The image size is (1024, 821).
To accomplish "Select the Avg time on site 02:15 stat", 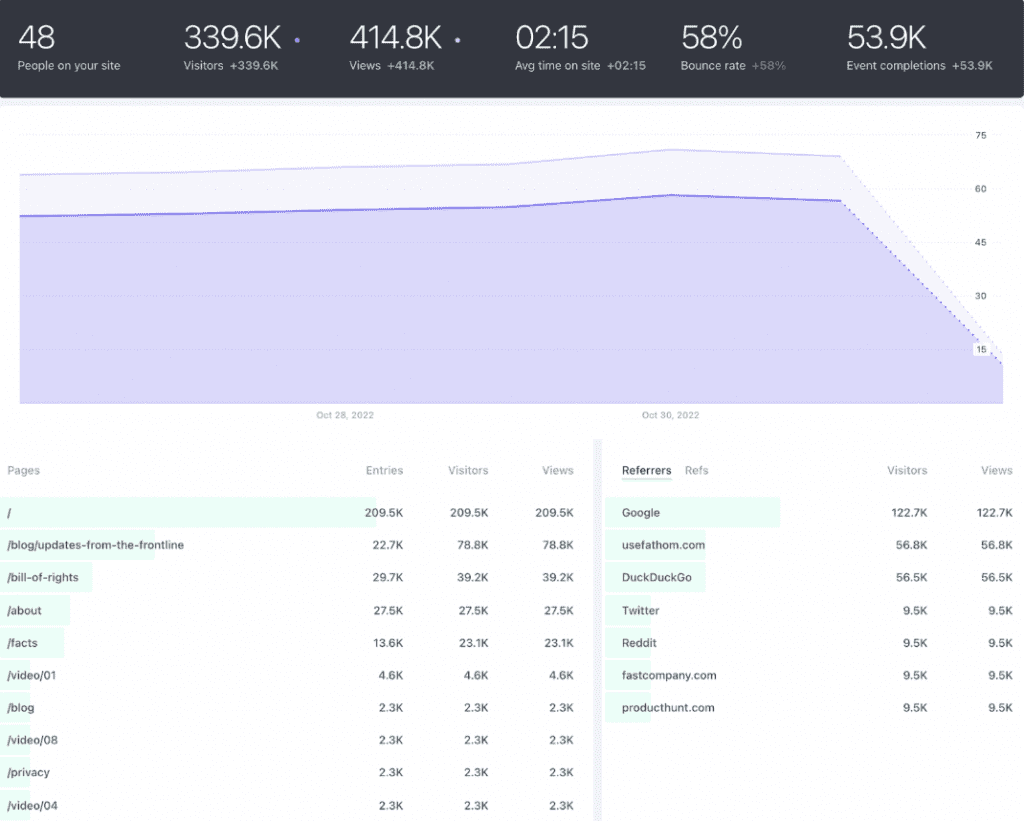I will (x=580, y=47).
